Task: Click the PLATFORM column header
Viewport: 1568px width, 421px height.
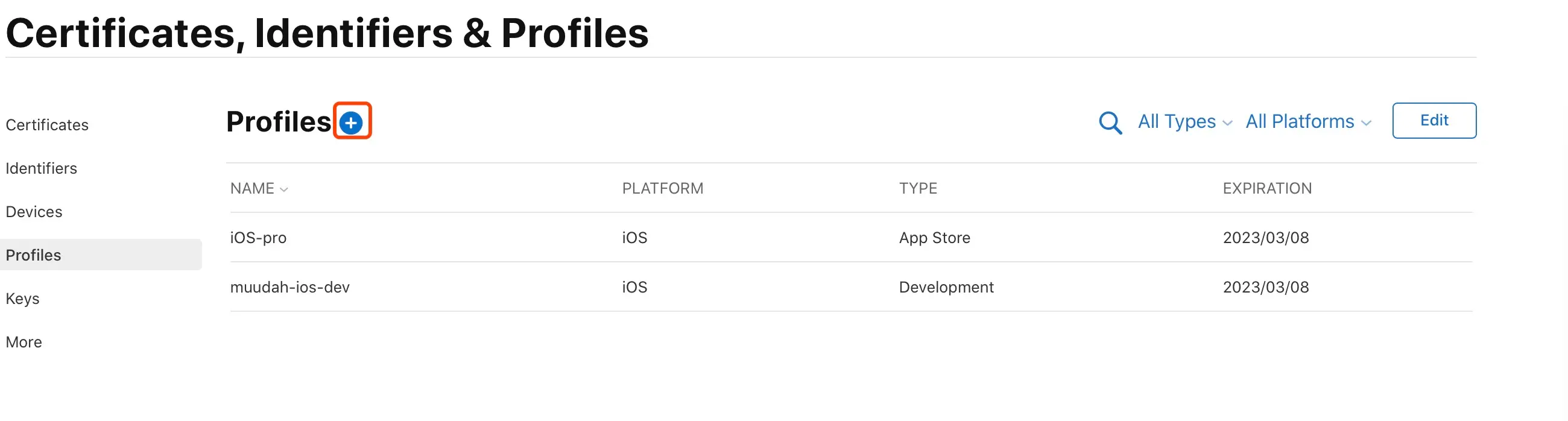Action: click(x=662, y=189)
